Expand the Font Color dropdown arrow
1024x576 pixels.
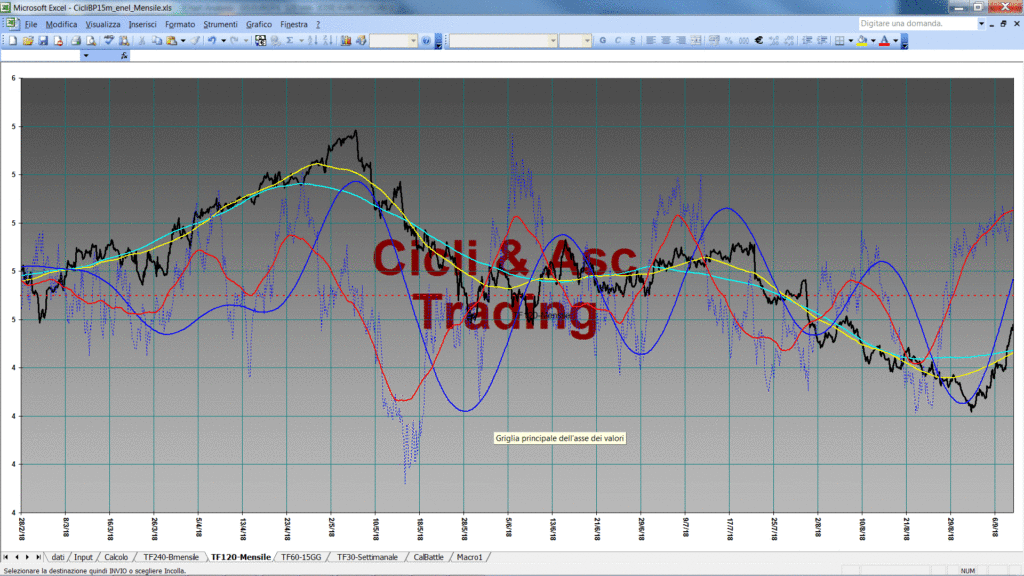895,40
